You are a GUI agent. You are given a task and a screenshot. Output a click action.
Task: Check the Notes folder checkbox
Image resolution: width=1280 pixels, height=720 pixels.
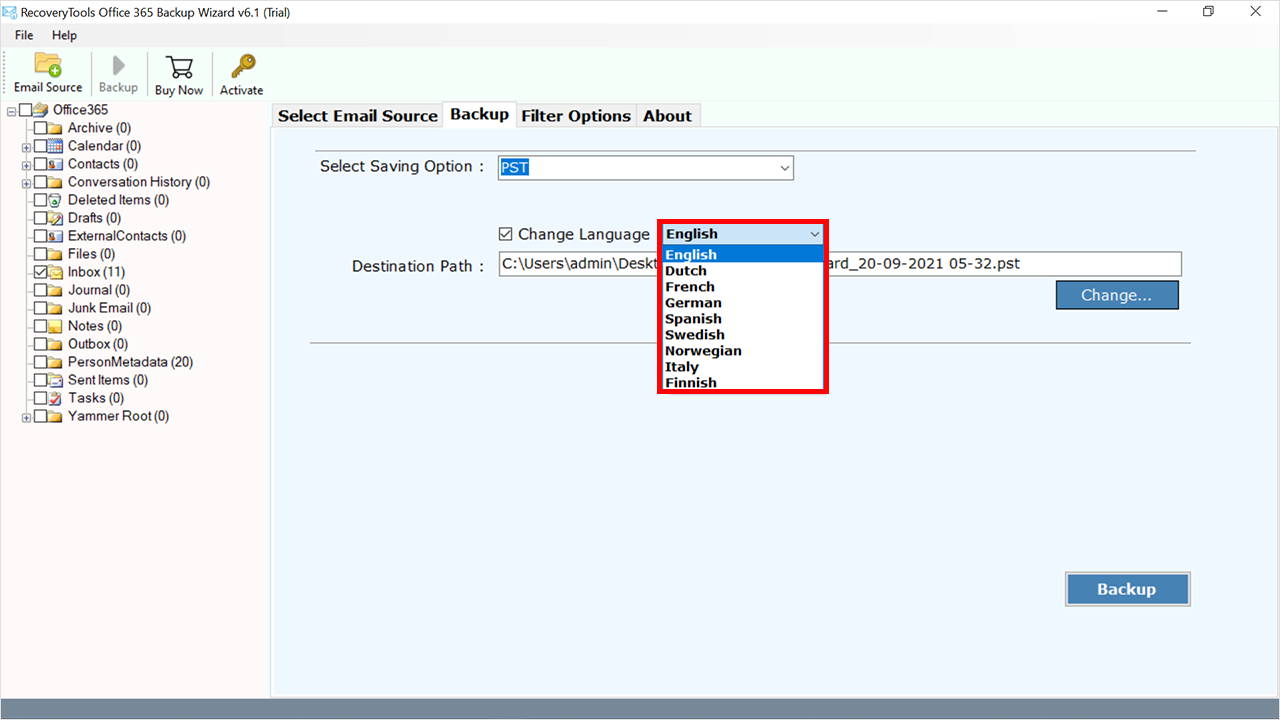click(41, 326)
